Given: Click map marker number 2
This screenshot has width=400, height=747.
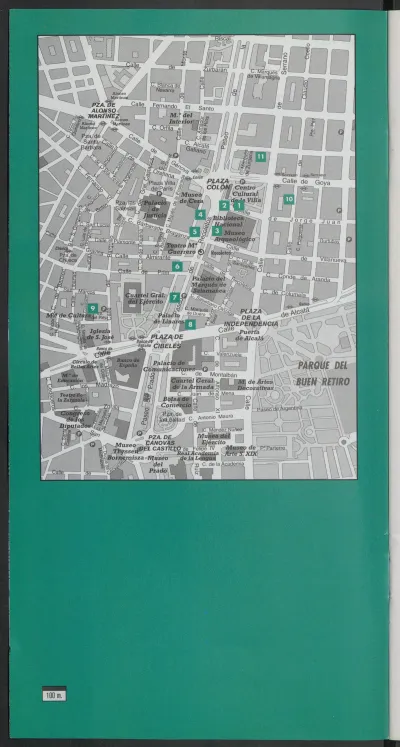Looking at the screenshot, I should (x=224, y=205).
